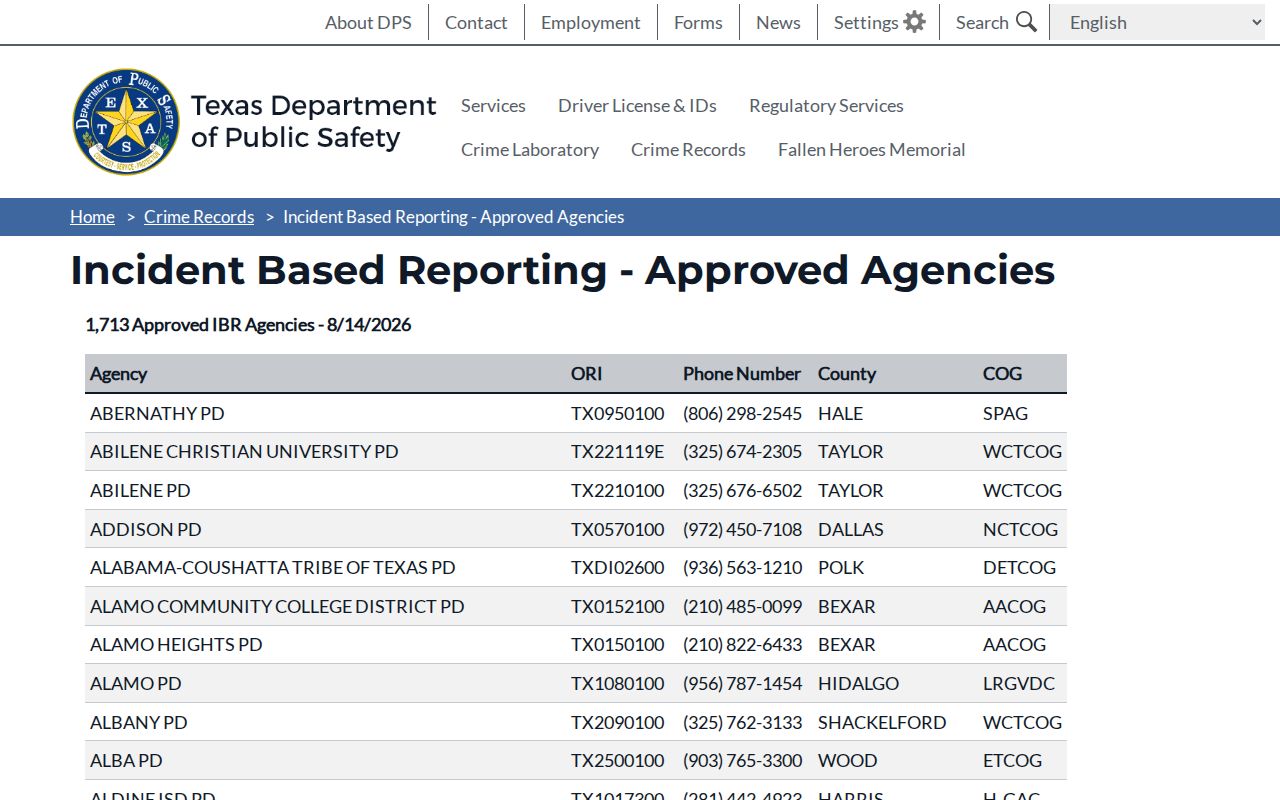Click the Agency column header
1280x800 pixels.
[x=118, y=374]
